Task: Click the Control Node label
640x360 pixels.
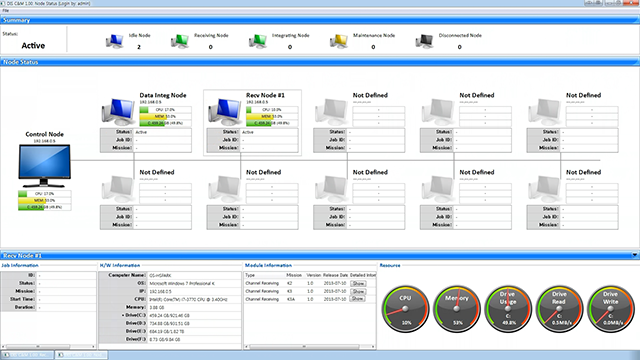Action: tap(44, 134)
